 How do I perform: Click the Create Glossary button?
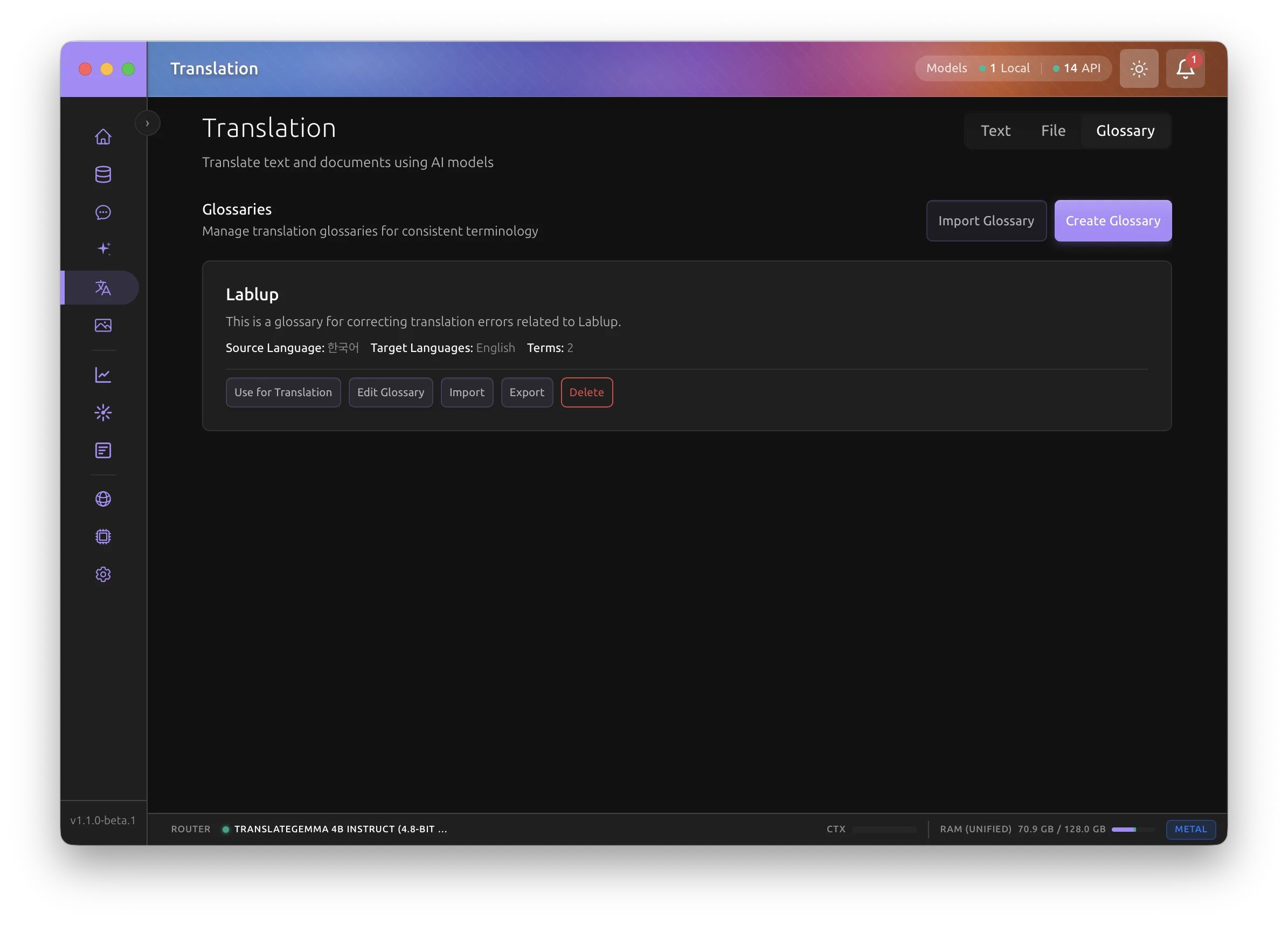(x=1112, y=221)
